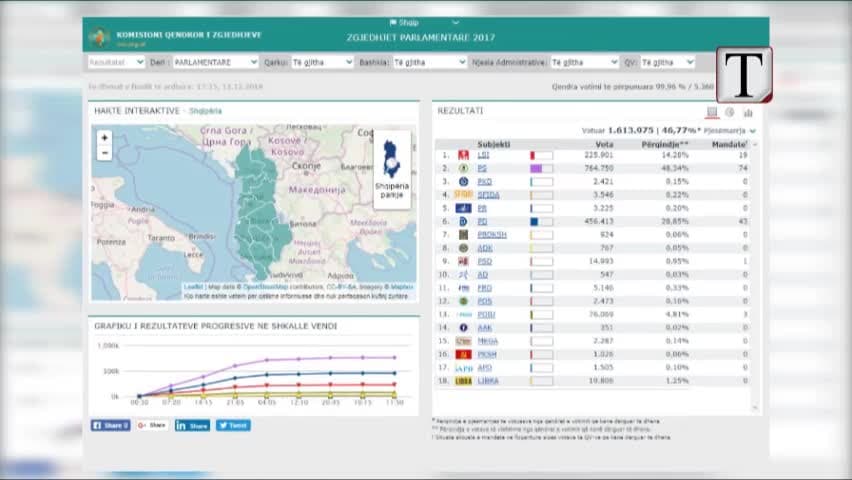This screenshot has width=852, height=480.
Task: Click the MEGA party logo
Action: pyautogui.click(x=463, y=341)
